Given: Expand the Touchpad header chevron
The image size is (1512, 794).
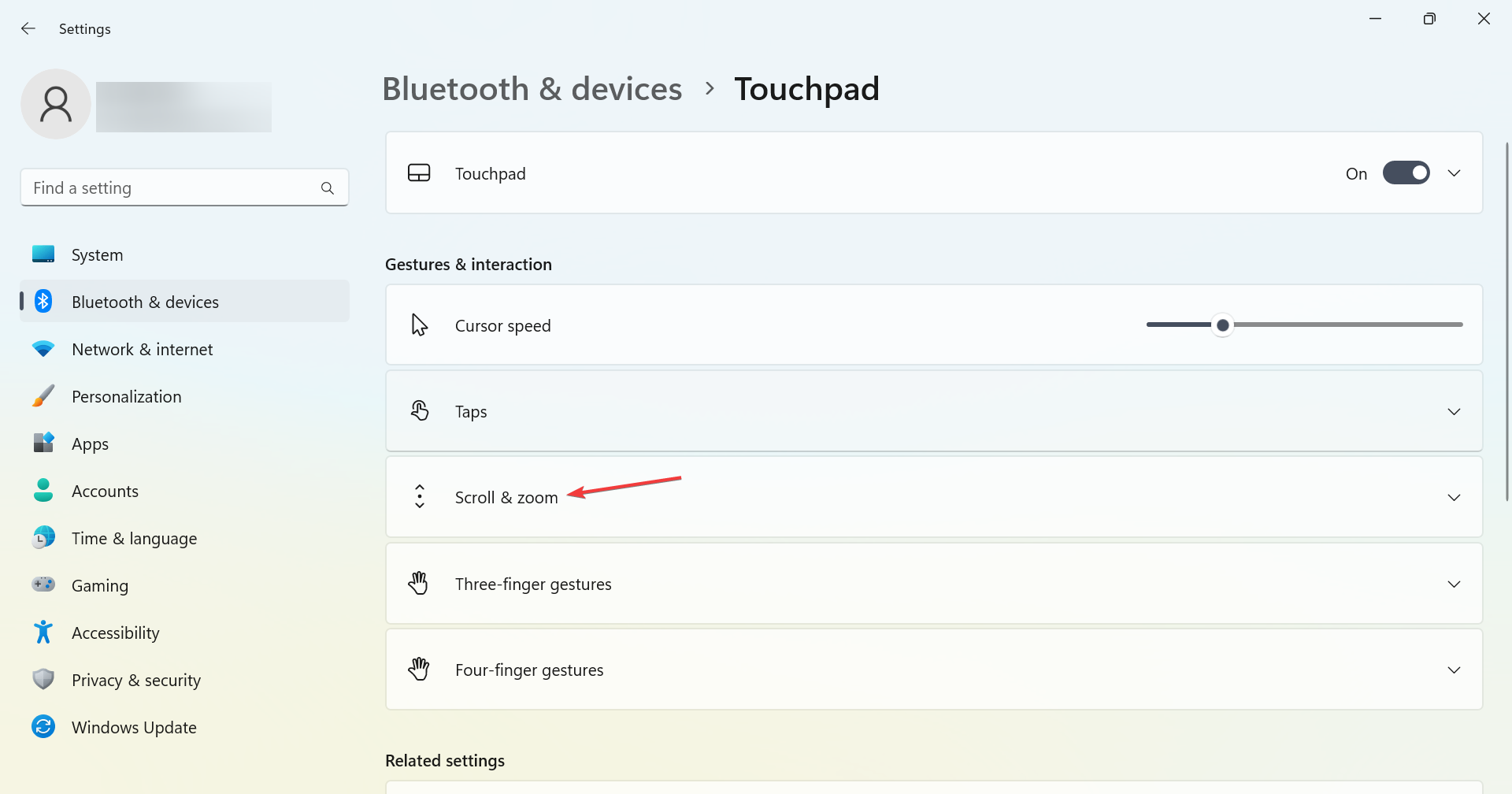Looking at the screenshot, I should pyautogui.click(x=1454, y=173).
